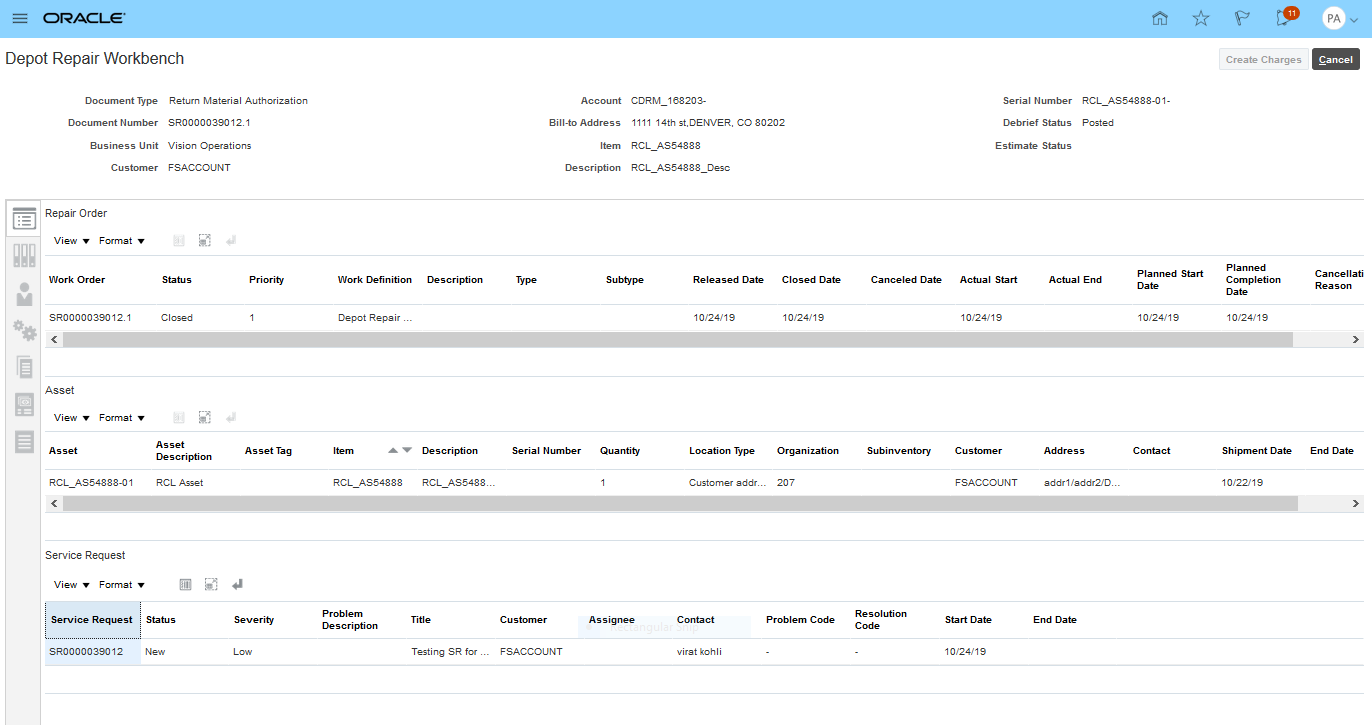This screenshot has height=725, width=1372.
Task: Click left arrow of Asset table scrollbar
Action: [53, 504]
